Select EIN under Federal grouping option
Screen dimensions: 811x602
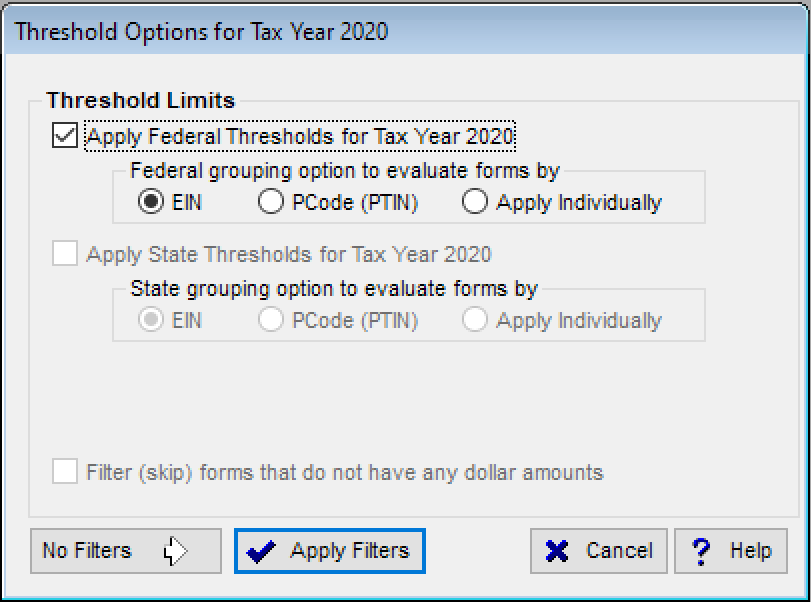[x=151, y=202]
